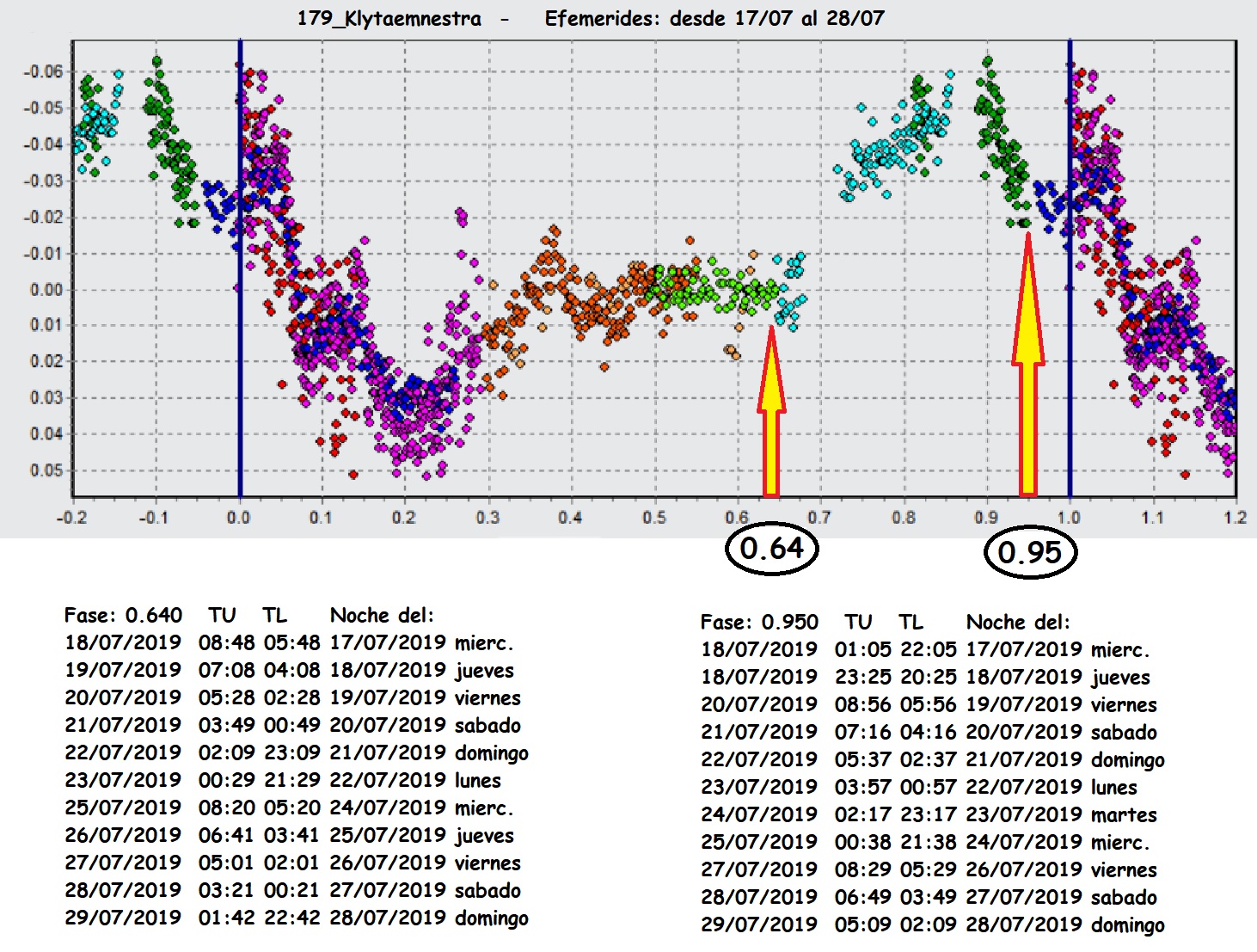Click the TU time 23:25

[x=863, y=678]
